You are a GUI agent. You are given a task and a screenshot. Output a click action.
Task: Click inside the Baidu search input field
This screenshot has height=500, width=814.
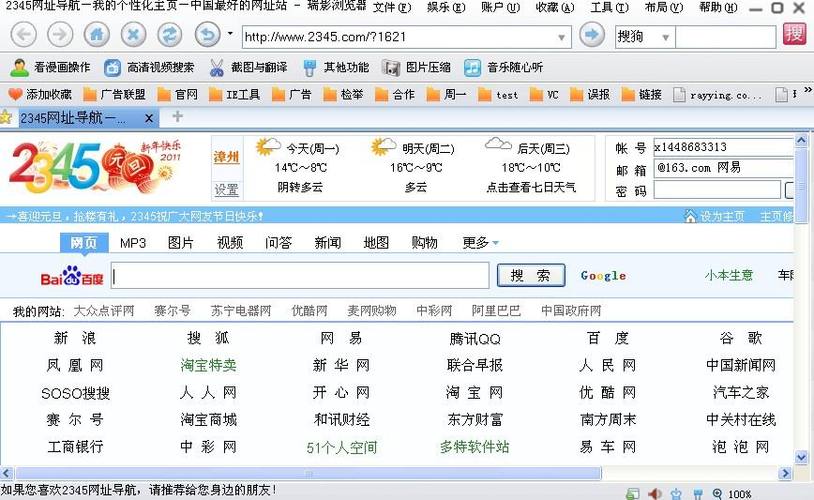coord(299,276)
